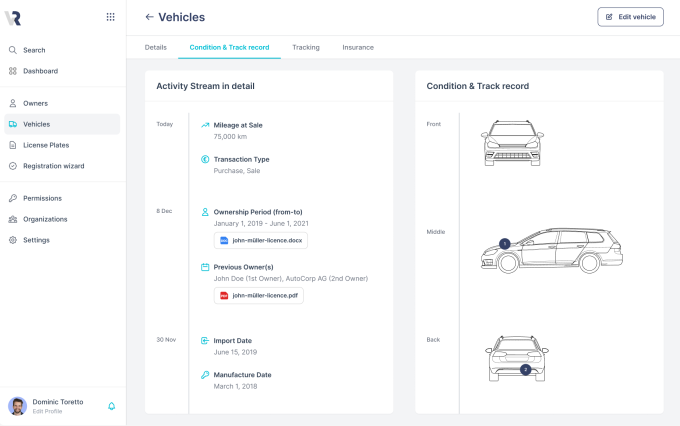Launch the Registration wizard
Image resolution: width=680 pixels, height=426 pixels.
click(54, 166)
